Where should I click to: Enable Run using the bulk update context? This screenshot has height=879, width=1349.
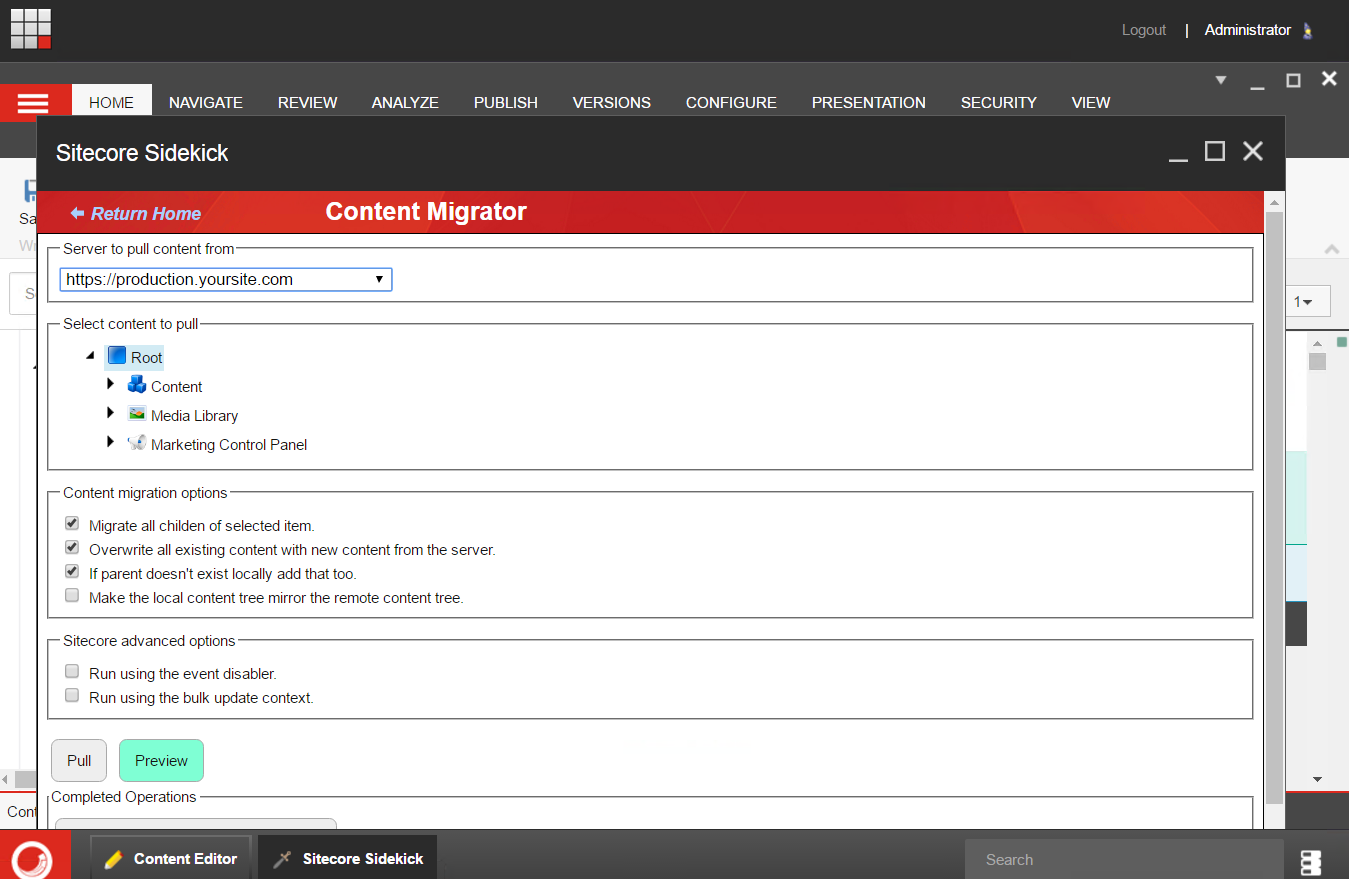tap(72, 695)
